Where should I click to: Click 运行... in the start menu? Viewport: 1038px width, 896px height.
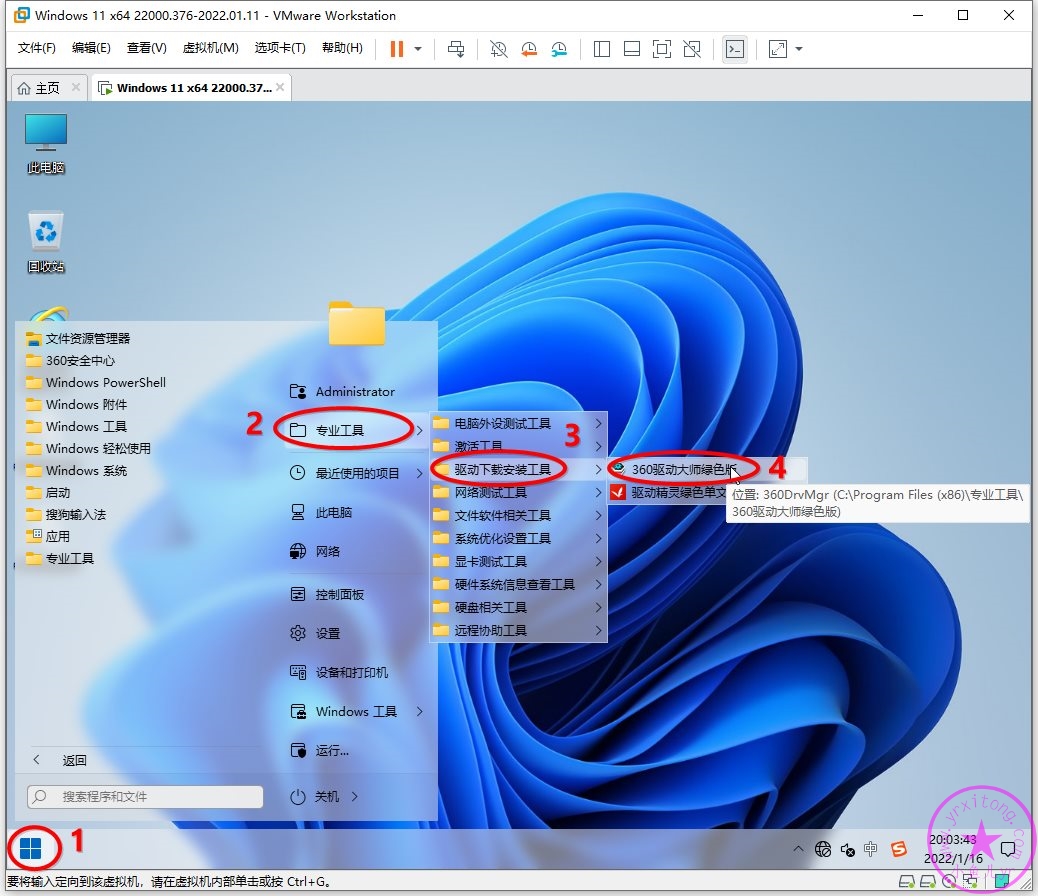pos(320,750)
